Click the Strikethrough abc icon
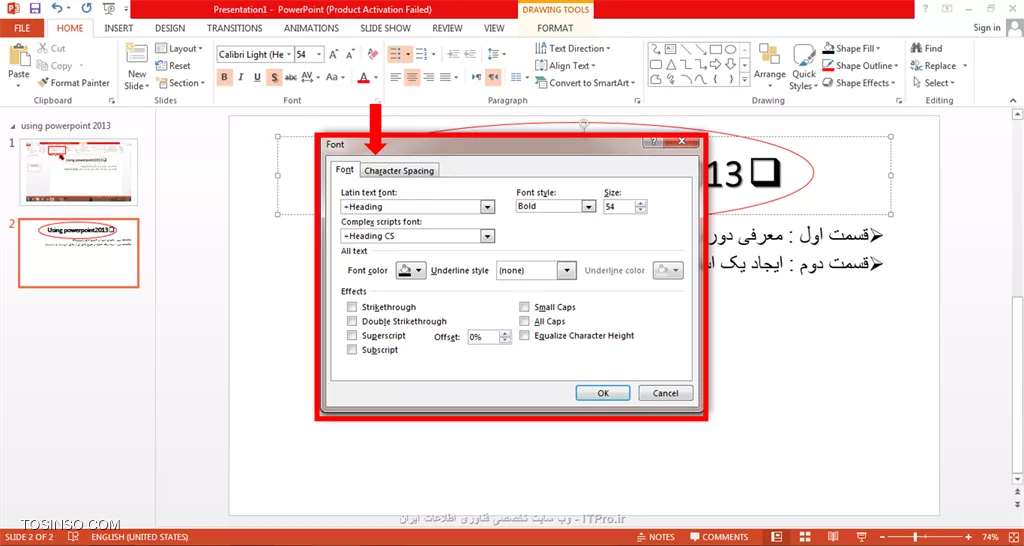The width and height of the screenshot is (1024, 546). coord(291,78)
